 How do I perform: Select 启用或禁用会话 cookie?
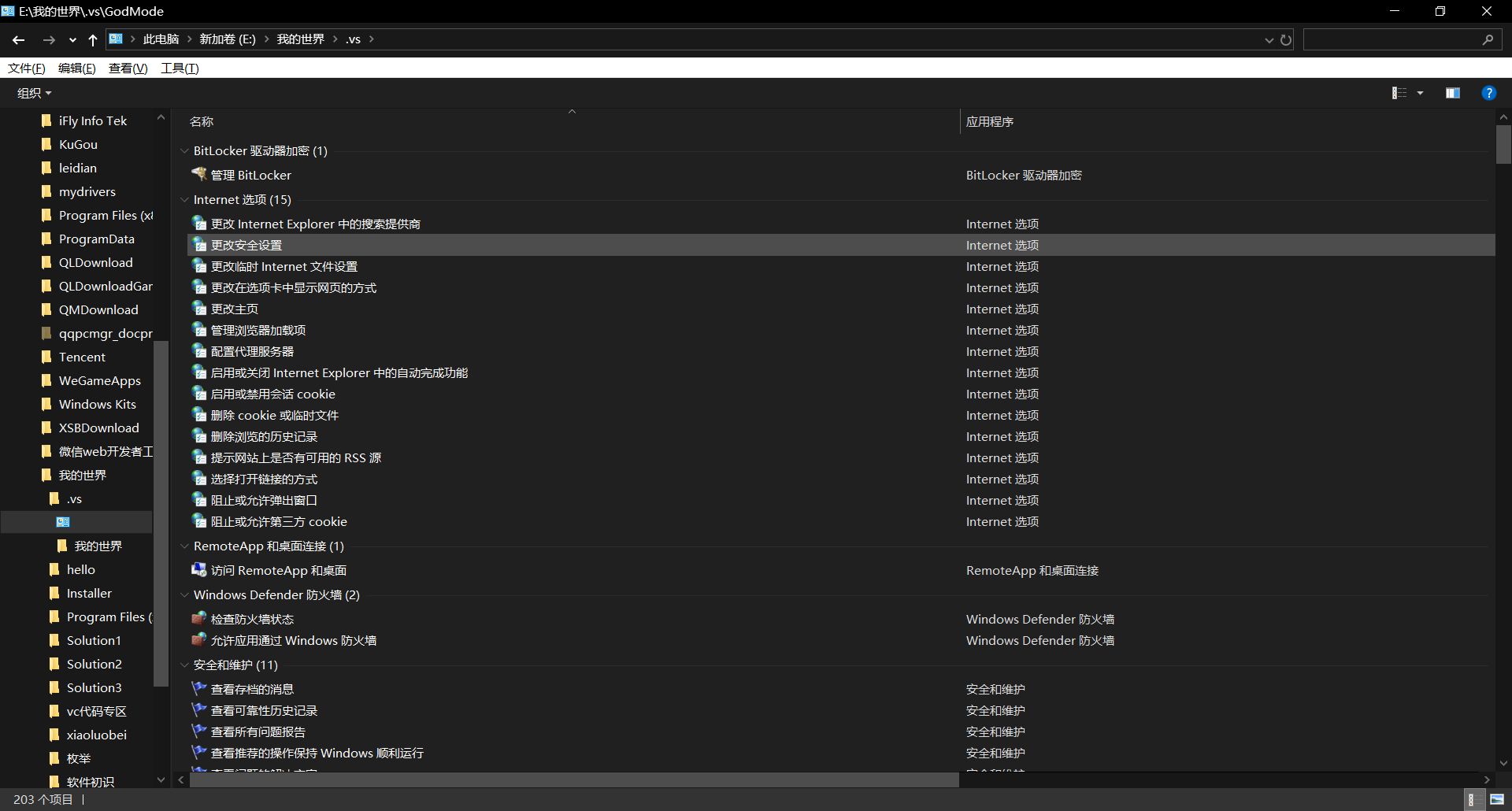273,394
